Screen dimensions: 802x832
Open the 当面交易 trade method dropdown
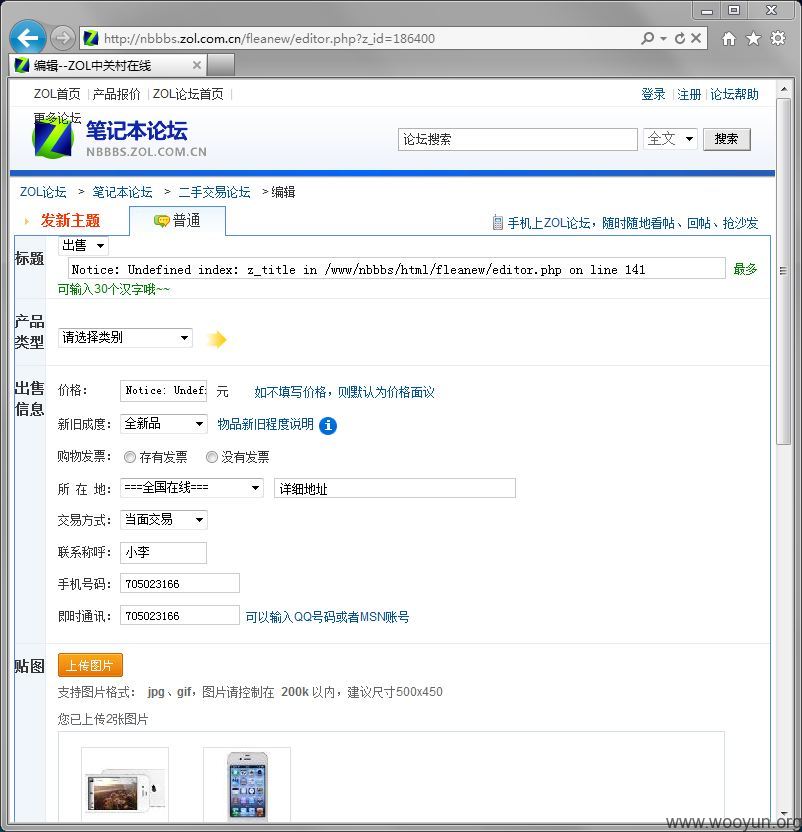point(163,519)
